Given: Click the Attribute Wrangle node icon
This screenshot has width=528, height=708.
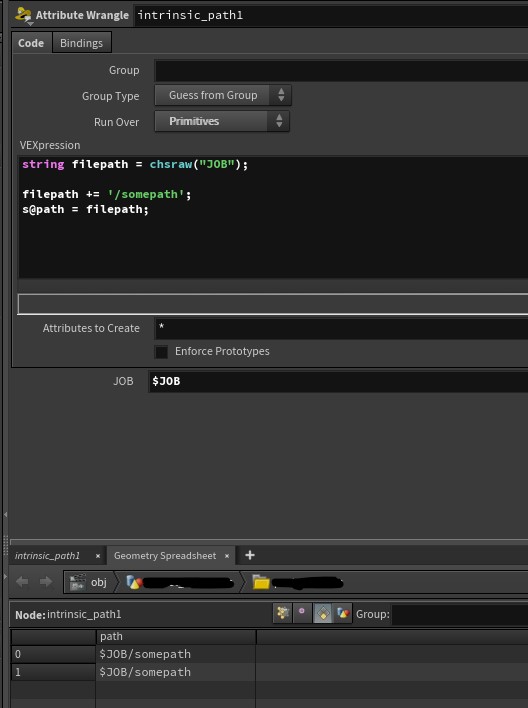Looking at the screenshot, I should (23, 15).
